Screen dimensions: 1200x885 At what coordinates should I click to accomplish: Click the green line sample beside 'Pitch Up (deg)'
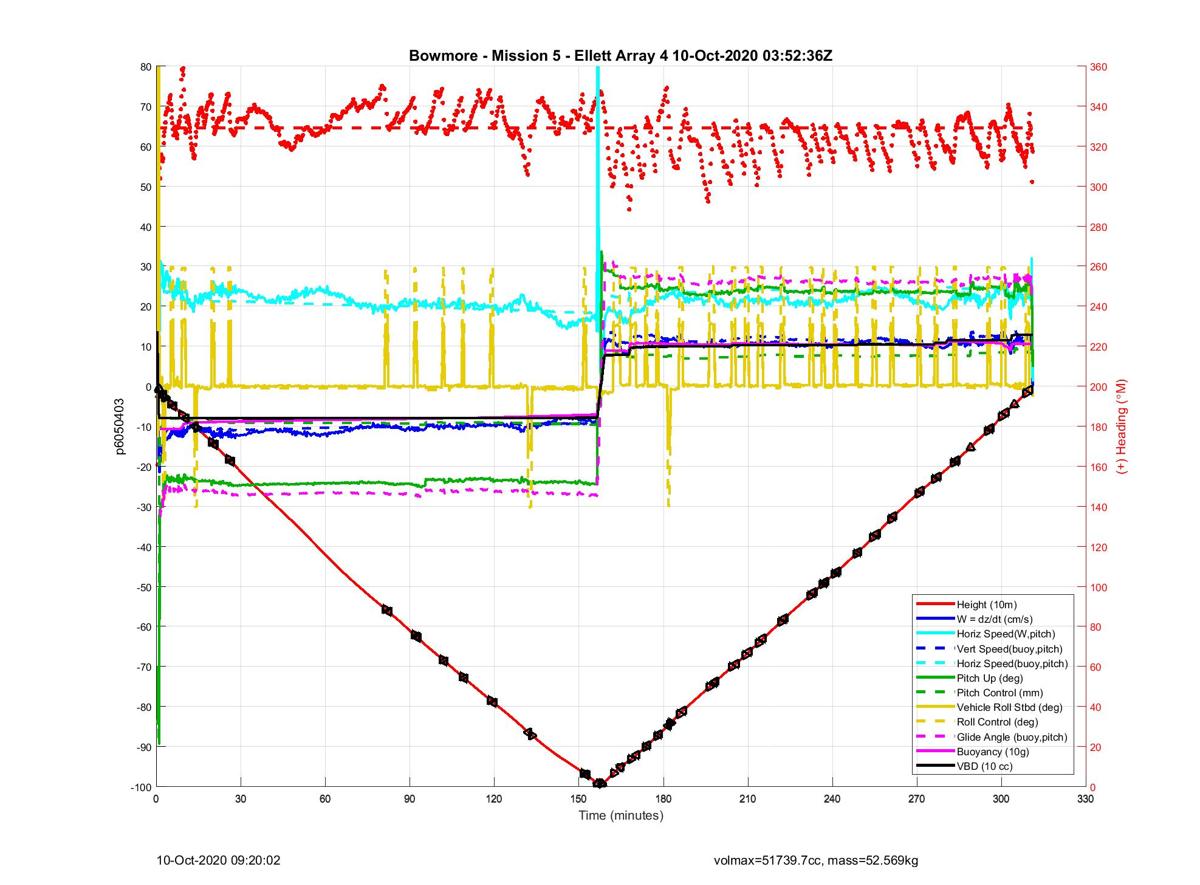click(x=935, y=678)
